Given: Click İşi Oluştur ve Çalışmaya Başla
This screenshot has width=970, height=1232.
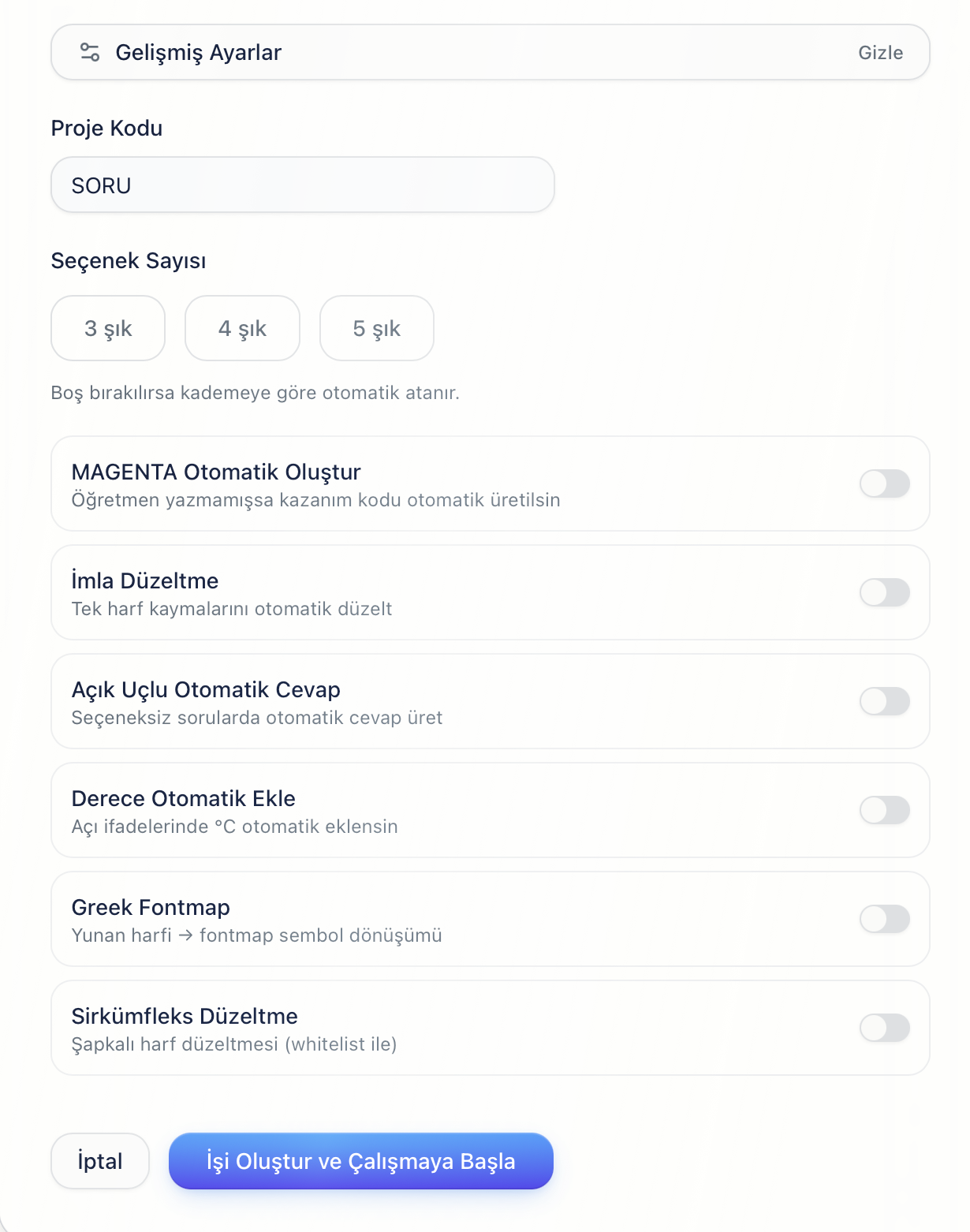Looking at the screenshot, I should click(x=361, y=1161).
